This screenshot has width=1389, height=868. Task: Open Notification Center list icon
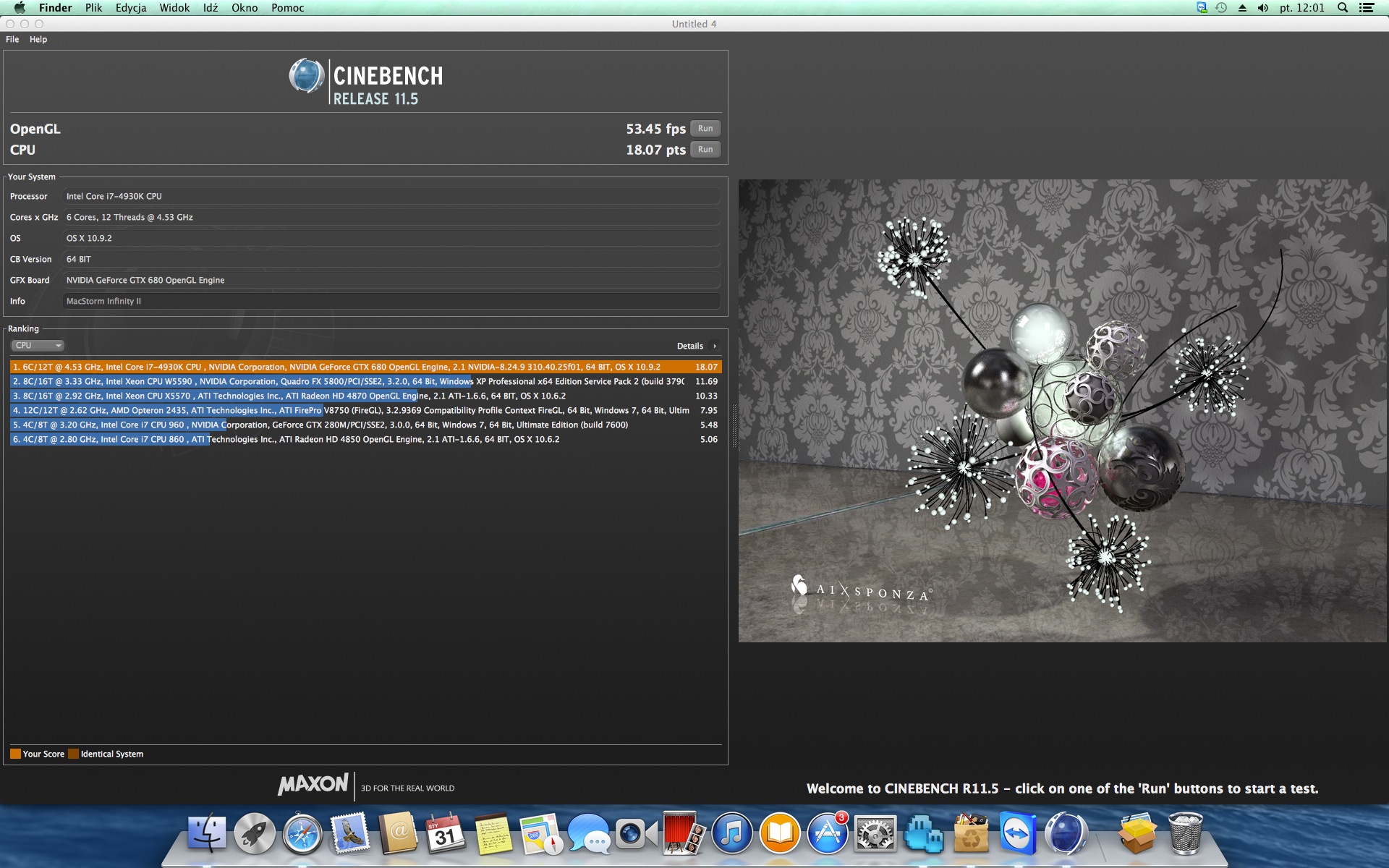point(1367,8)
